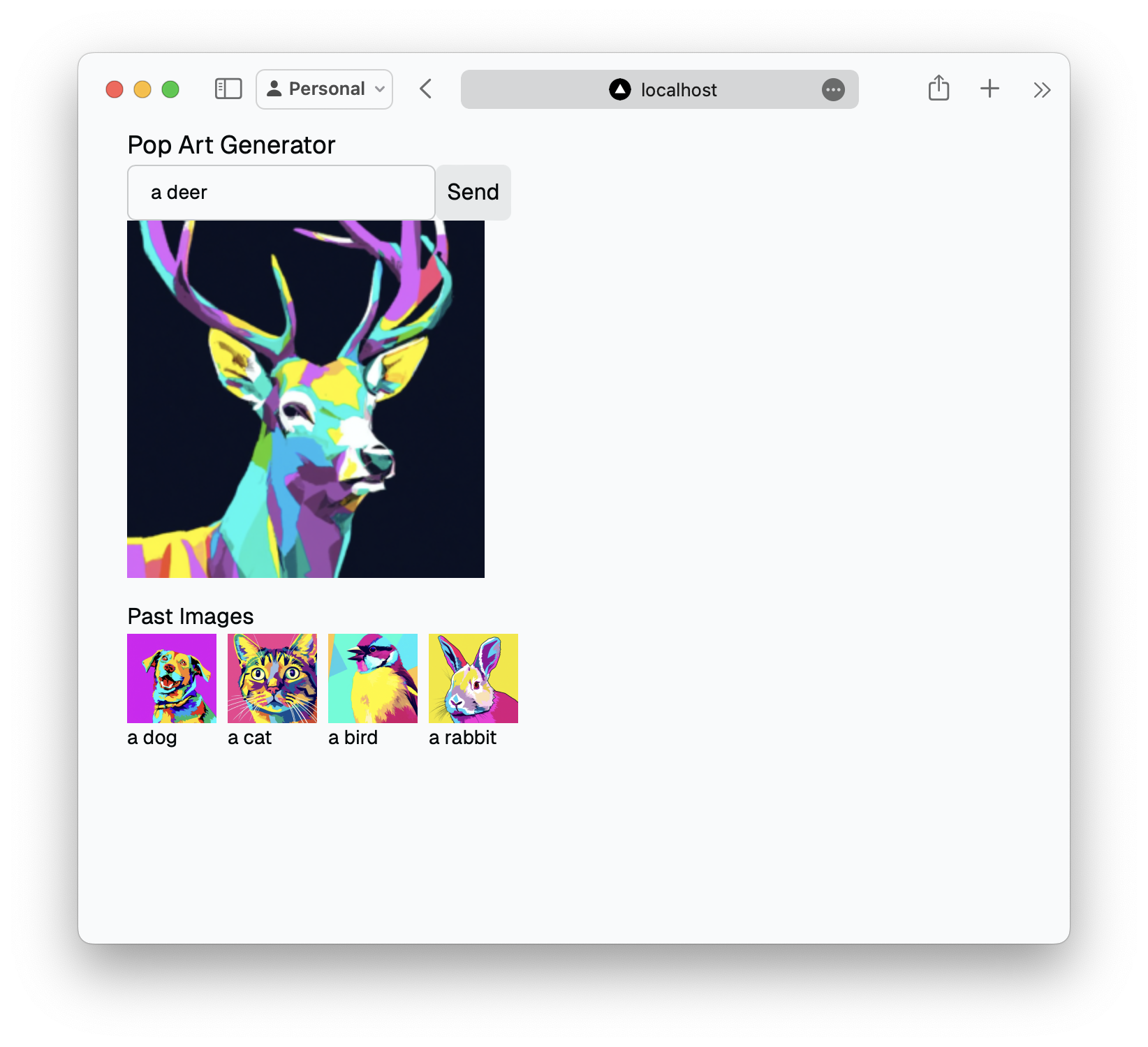1148x1047 pixels.
Task: Click the person icon in the Personal button
Action: pos(274,89)
